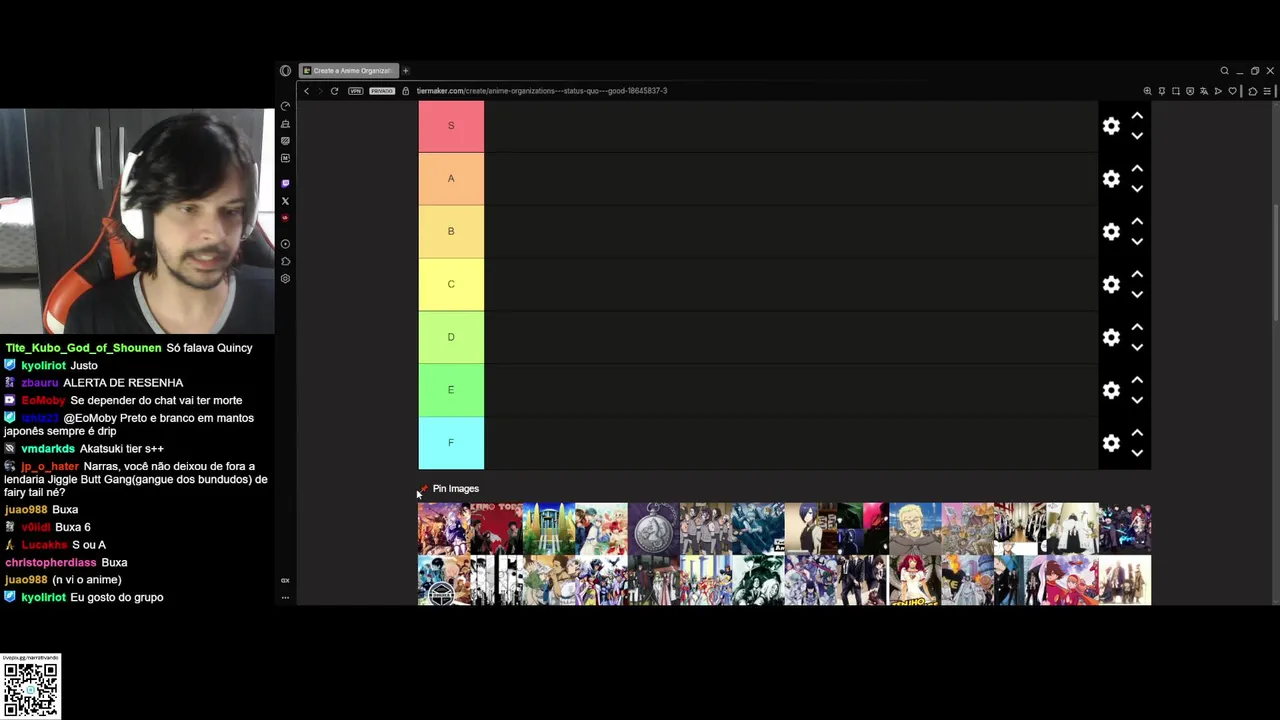
Task: Move tier S row up
Action: click(x=1137, y=116)
